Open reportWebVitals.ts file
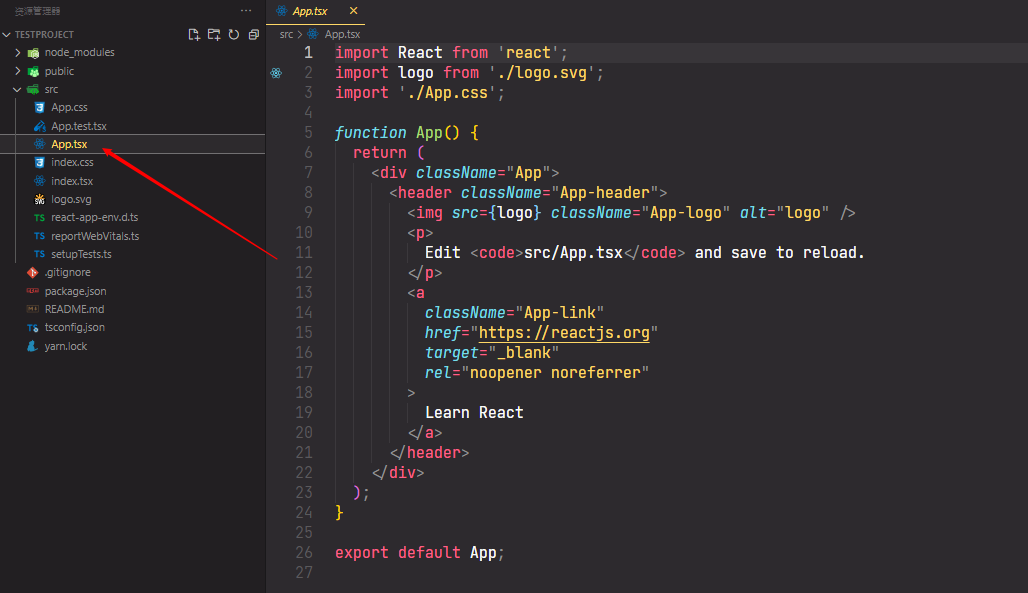 [95, 236]
